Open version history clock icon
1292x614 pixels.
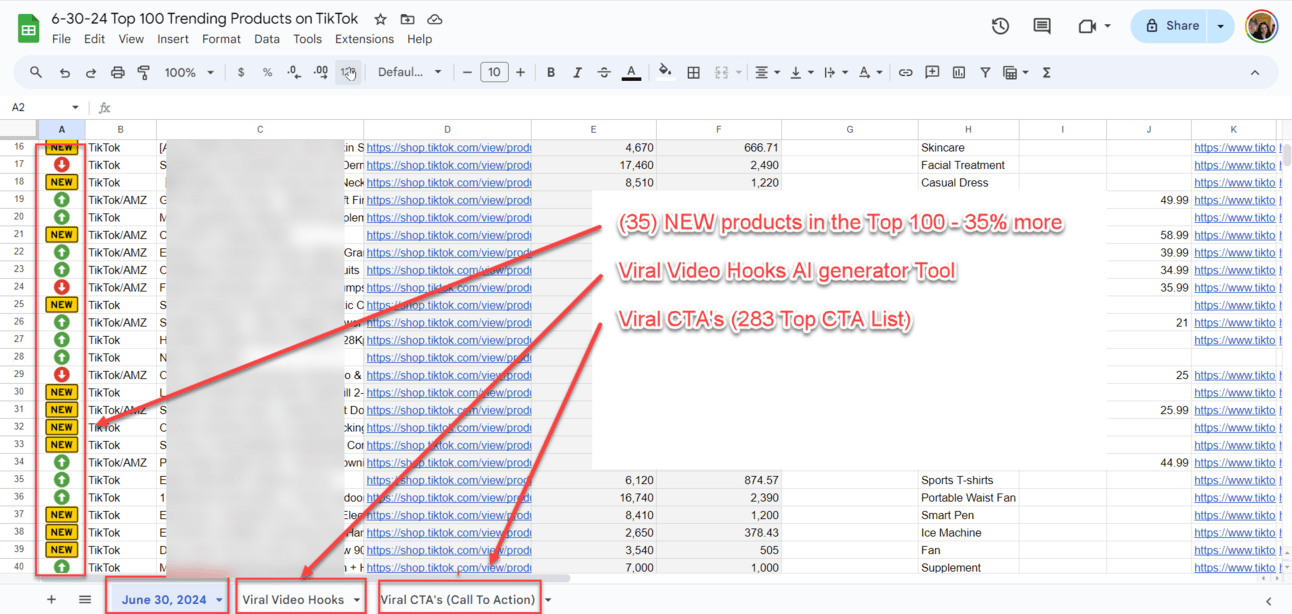(x=1000, y=26)
